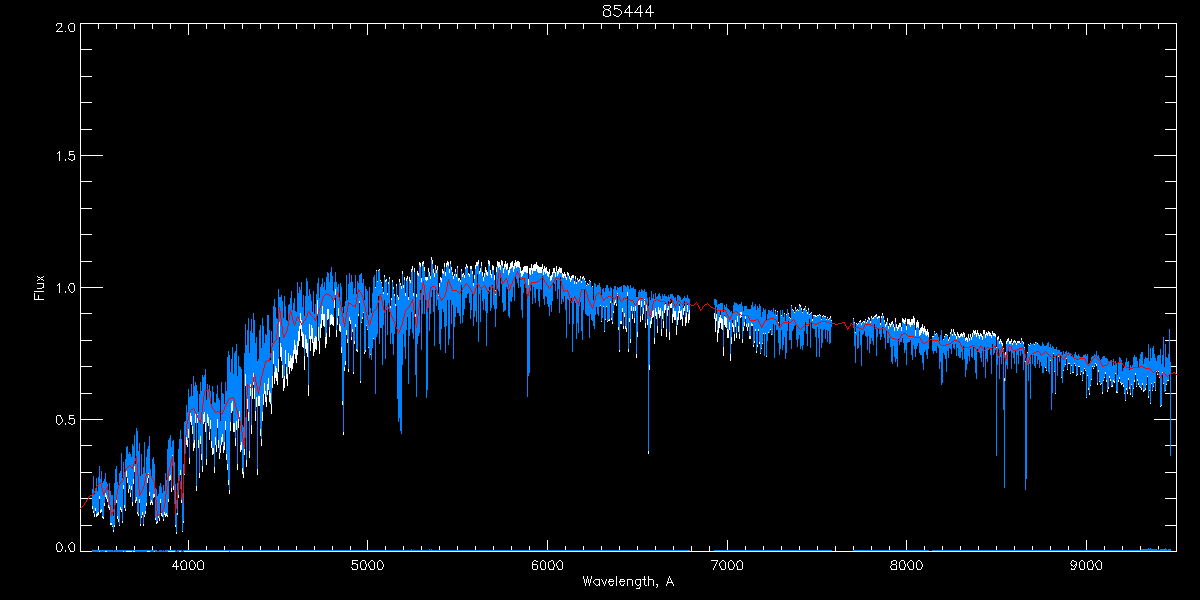This screenshot has width=1200, height=600.
Task: Click the 7000 x-axis tick label
Action: [727, 565]
